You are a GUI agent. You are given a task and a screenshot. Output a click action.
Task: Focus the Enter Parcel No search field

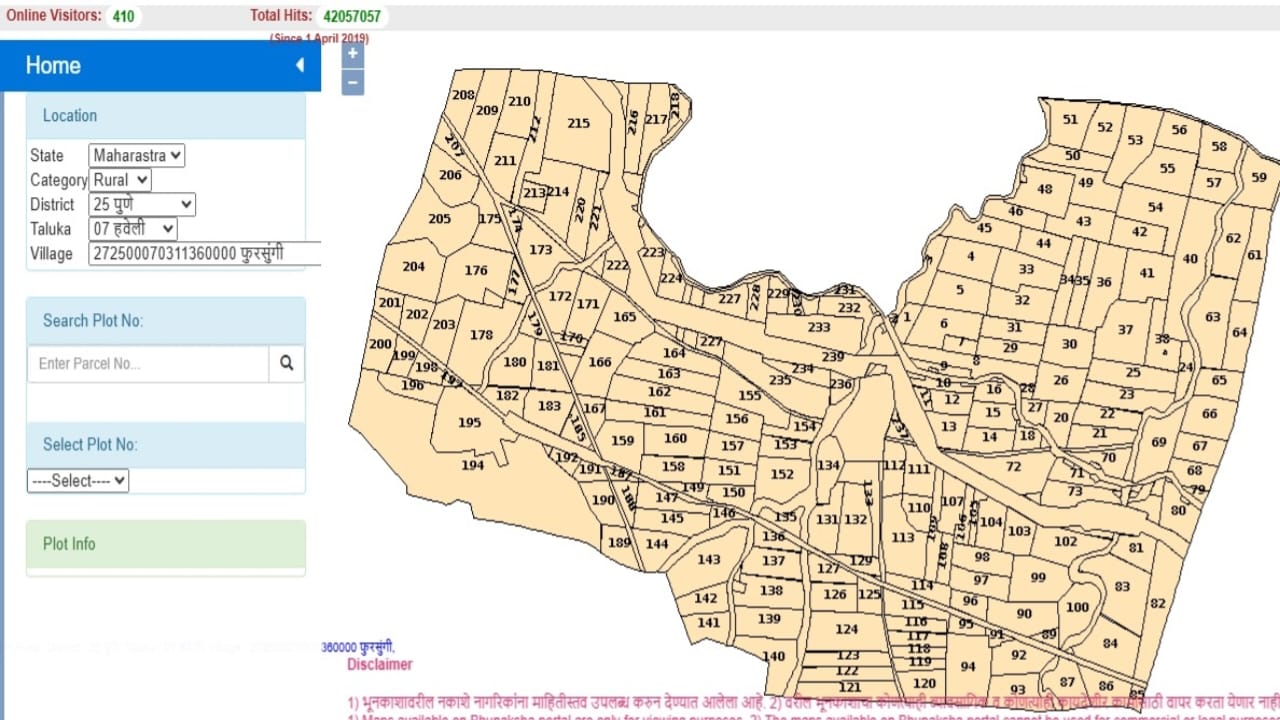pos(148,364)
